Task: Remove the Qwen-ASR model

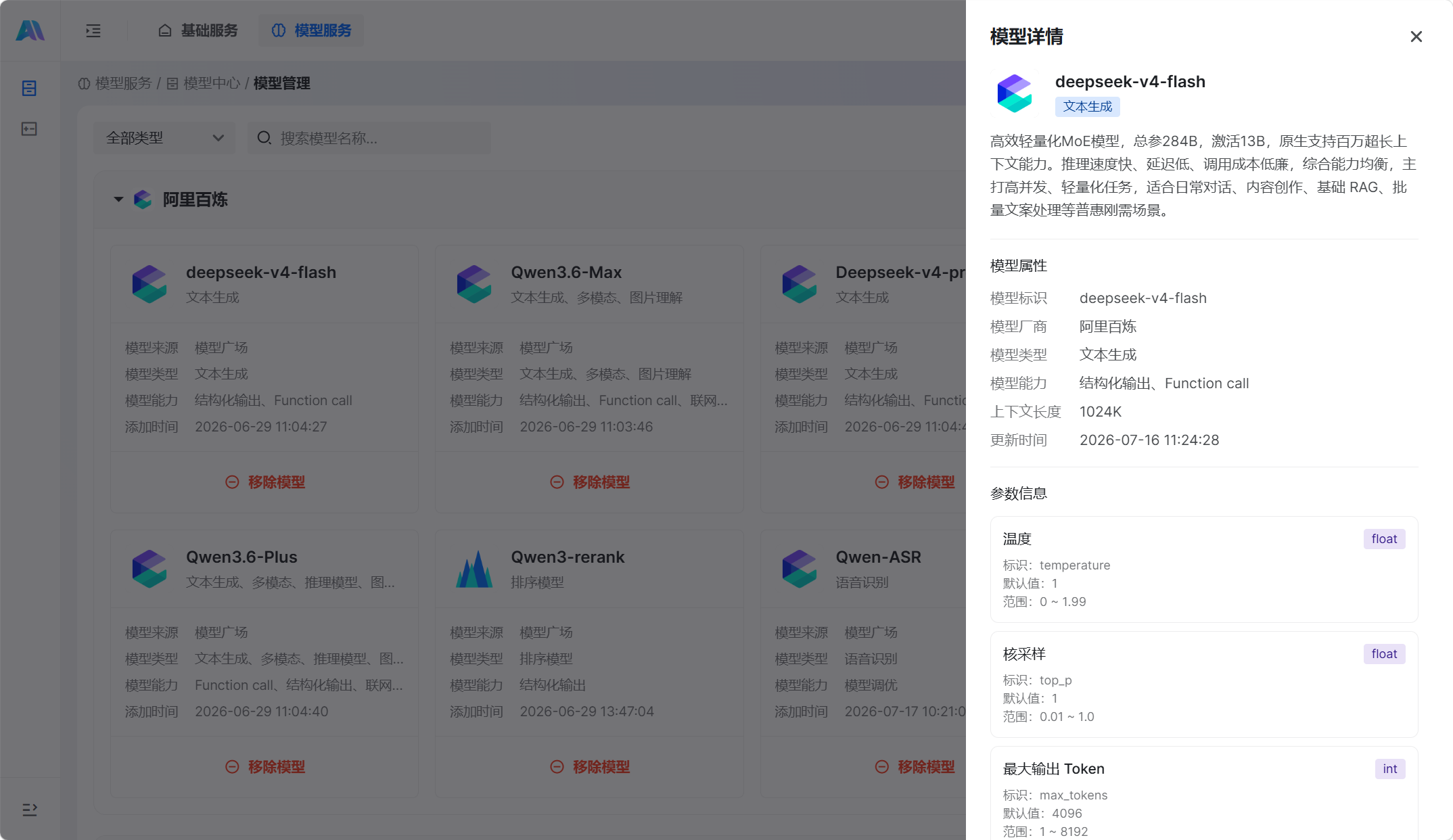Action: (915, 767)
